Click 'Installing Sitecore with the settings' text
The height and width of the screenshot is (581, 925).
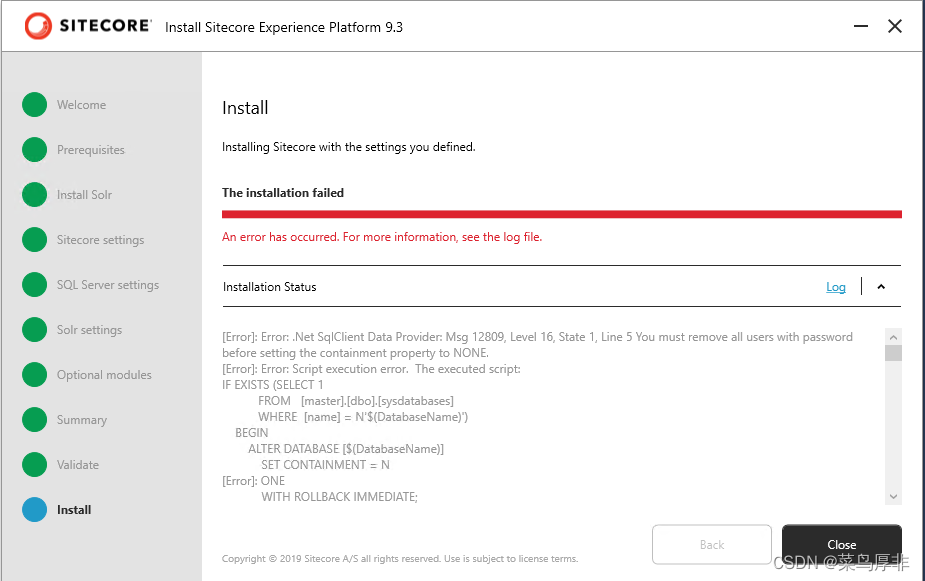point(349,147)
